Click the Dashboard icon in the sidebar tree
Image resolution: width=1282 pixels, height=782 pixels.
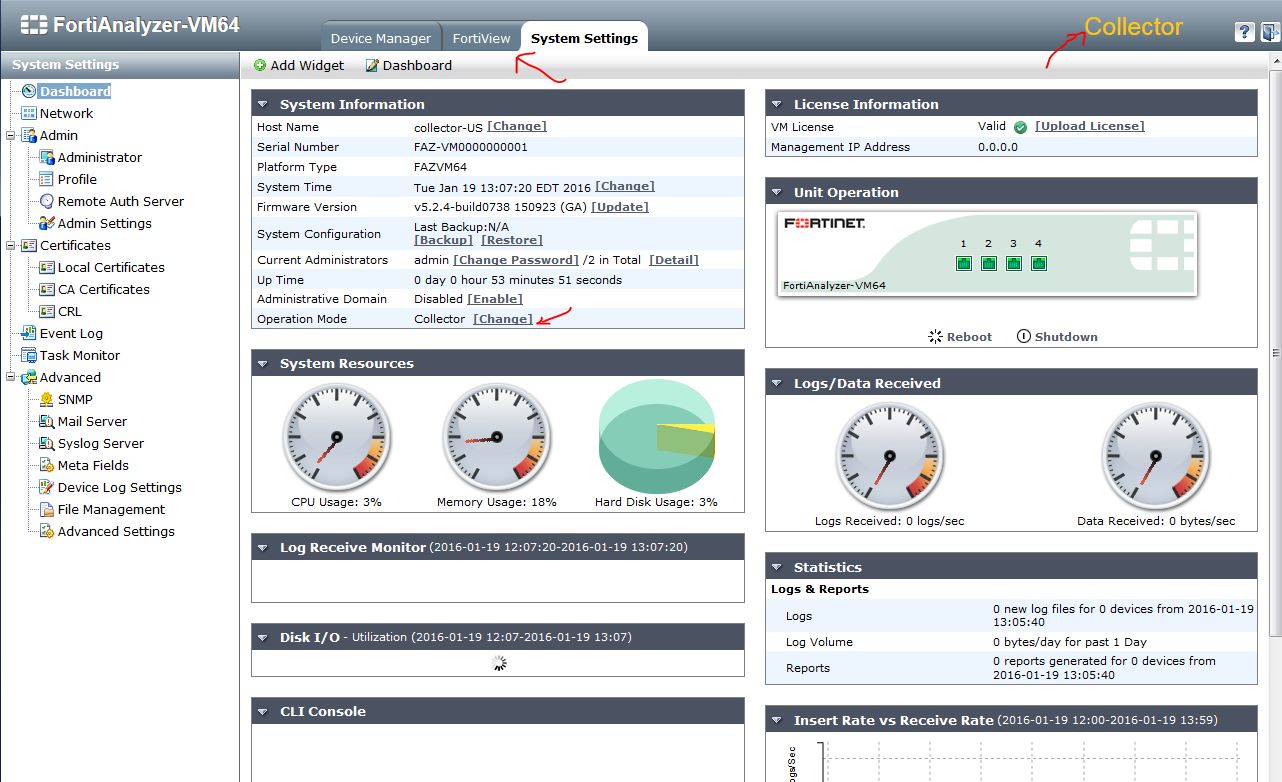[28, 91]
